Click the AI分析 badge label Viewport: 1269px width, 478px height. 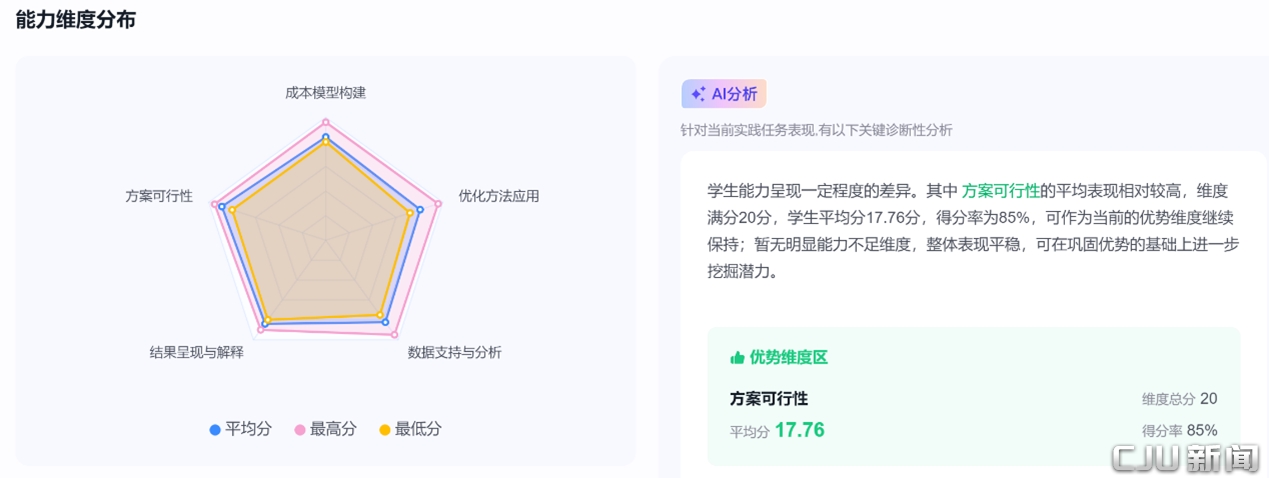click(x=734, y=94)
